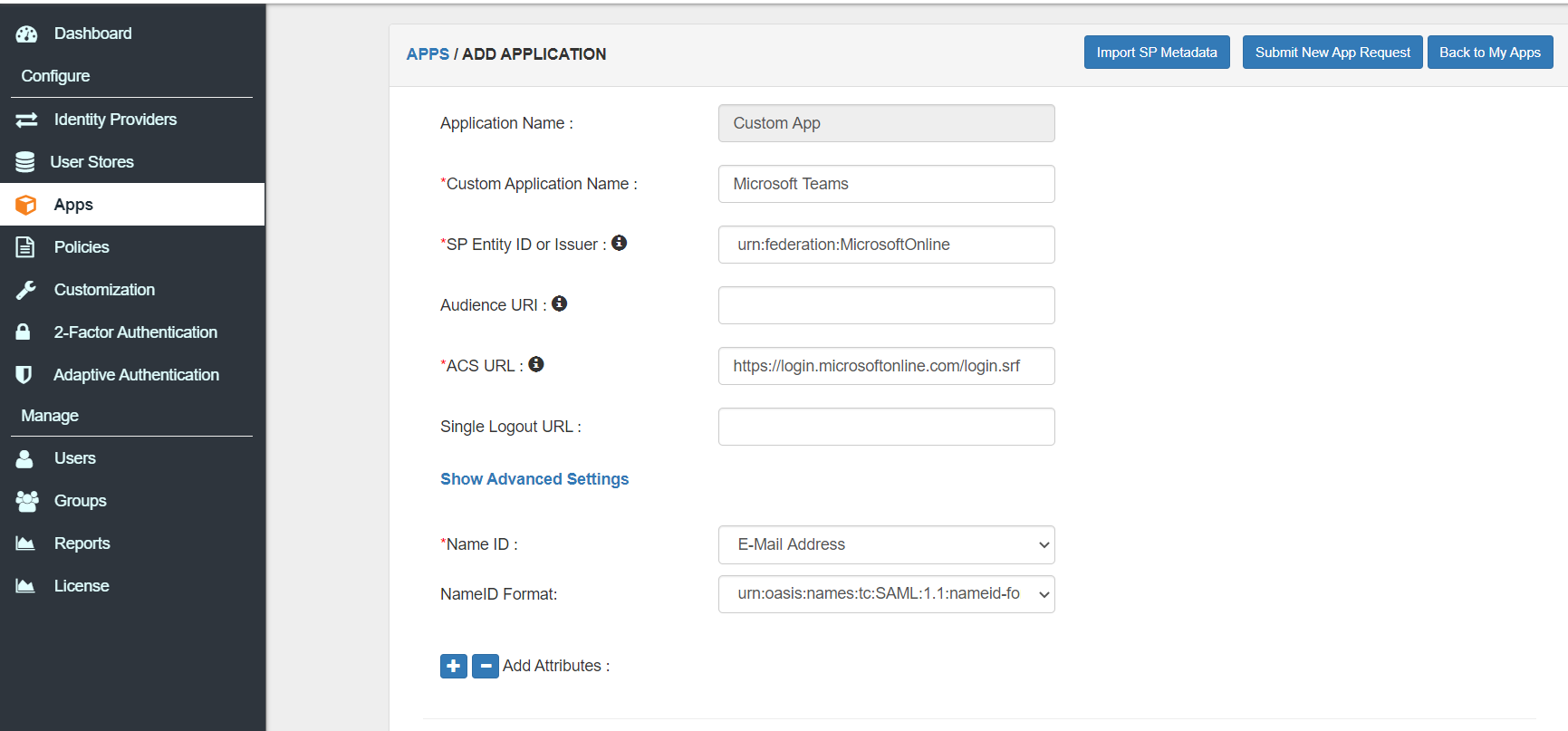The image size is (1568, 731).
Task: Open the NameID Format dropdown
Action: [887, 594]
